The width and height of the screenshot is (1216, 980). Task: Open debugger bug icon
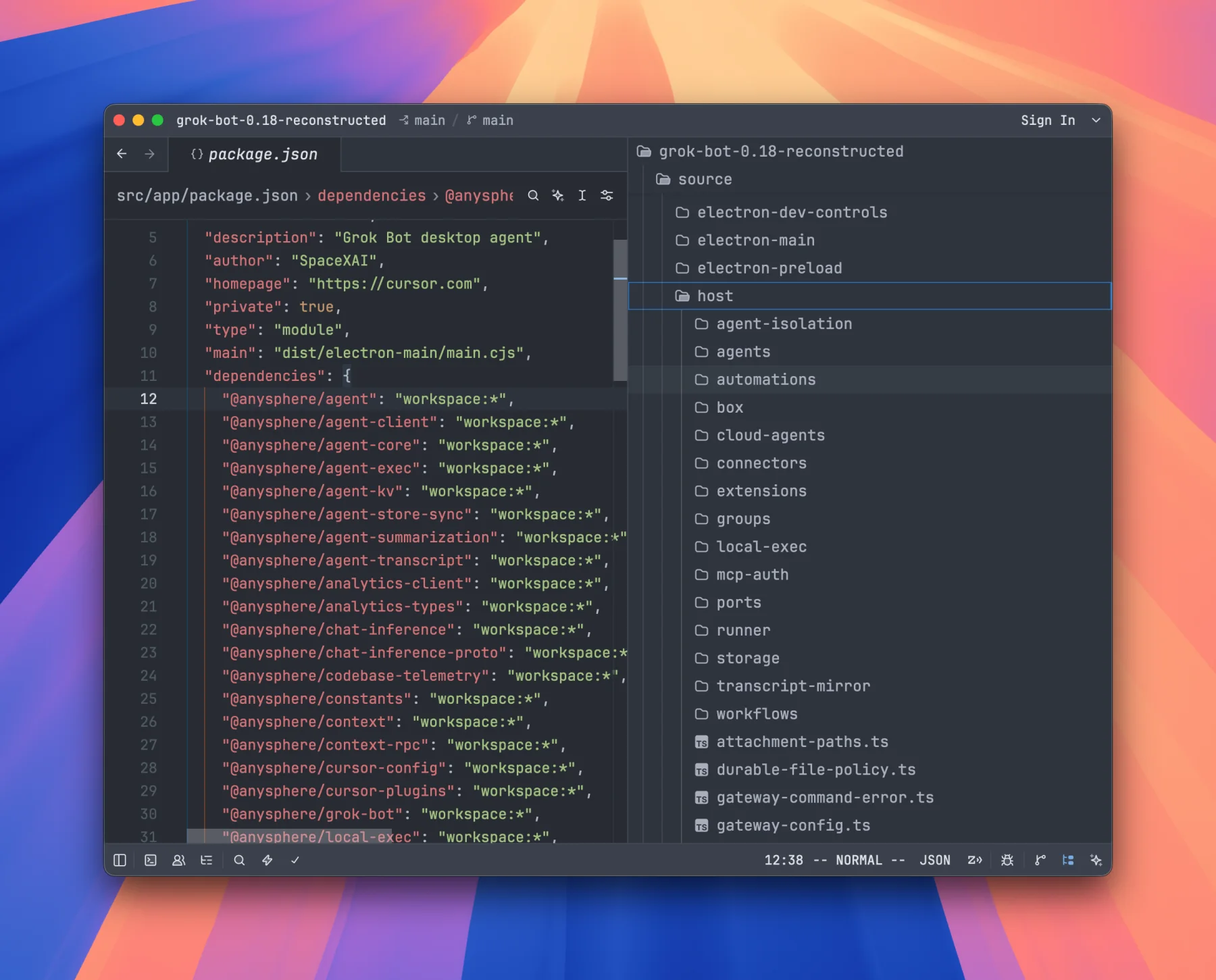1007,860
